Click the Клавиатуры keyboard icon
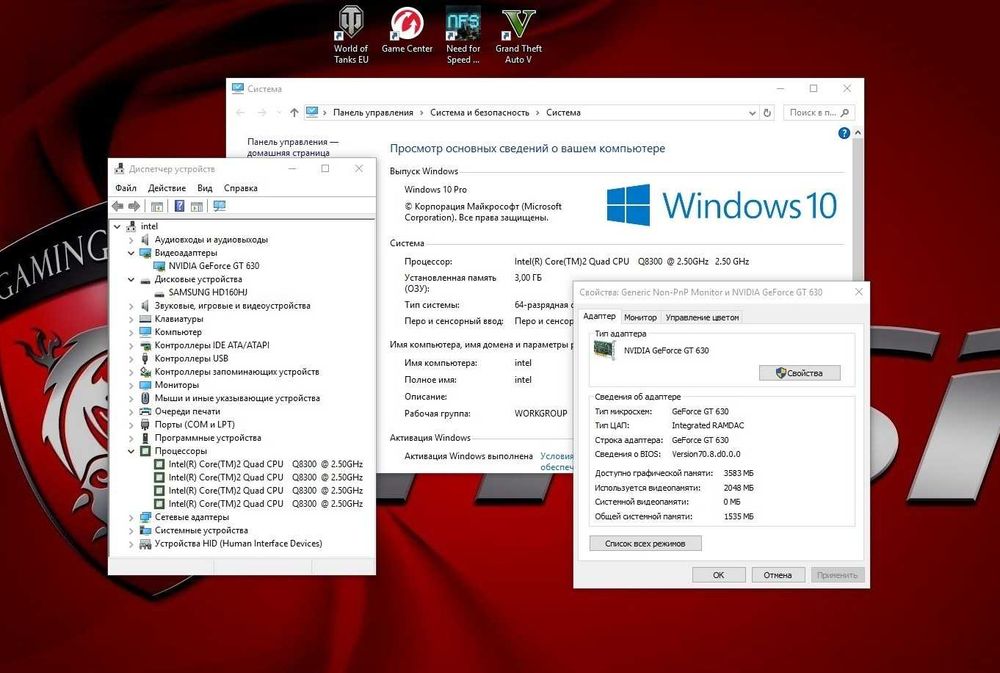This screenshot has width=1000, height=673. [x=145, y=319]
